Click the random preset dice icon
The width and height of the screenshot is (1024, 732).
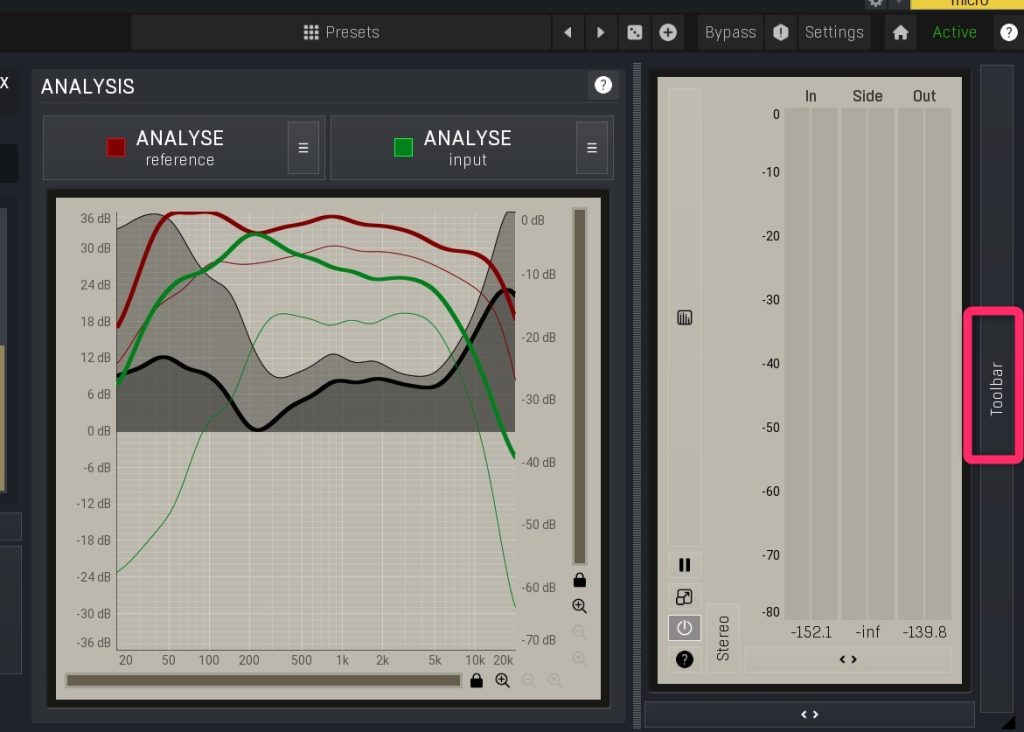(x=635, y=32)
